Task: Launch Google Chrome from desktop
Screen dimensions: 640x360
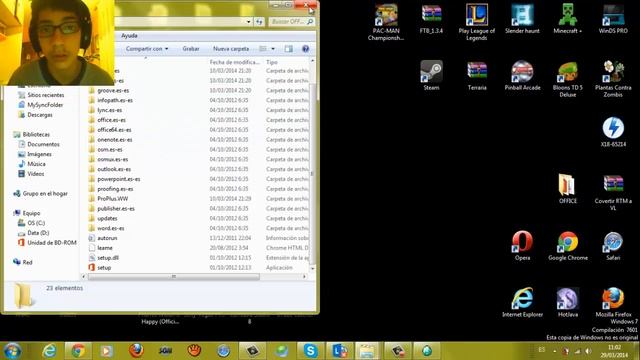Action: click(x=568, y=246)
